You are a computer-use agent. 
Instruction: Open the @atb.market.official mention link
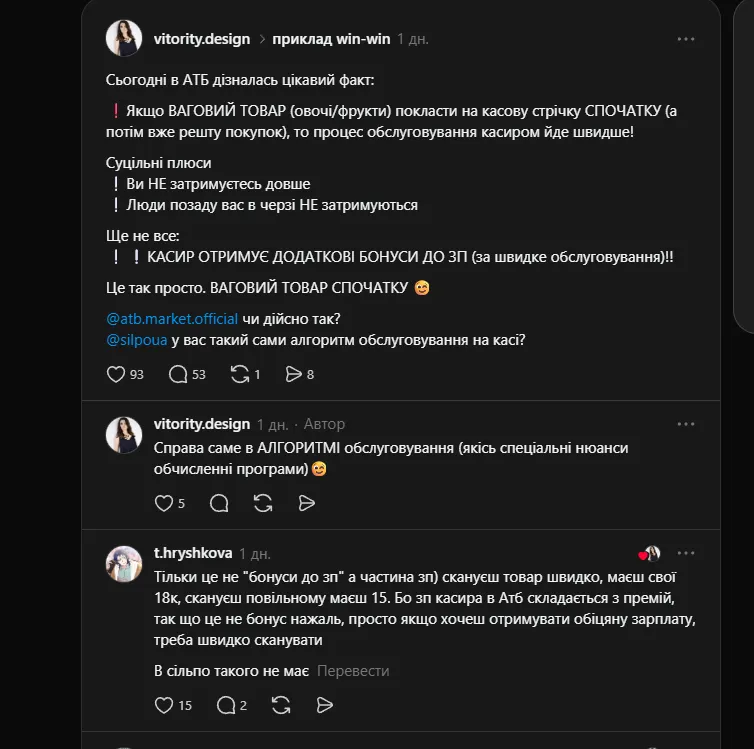pyautogui.click(x=171, y=319)
